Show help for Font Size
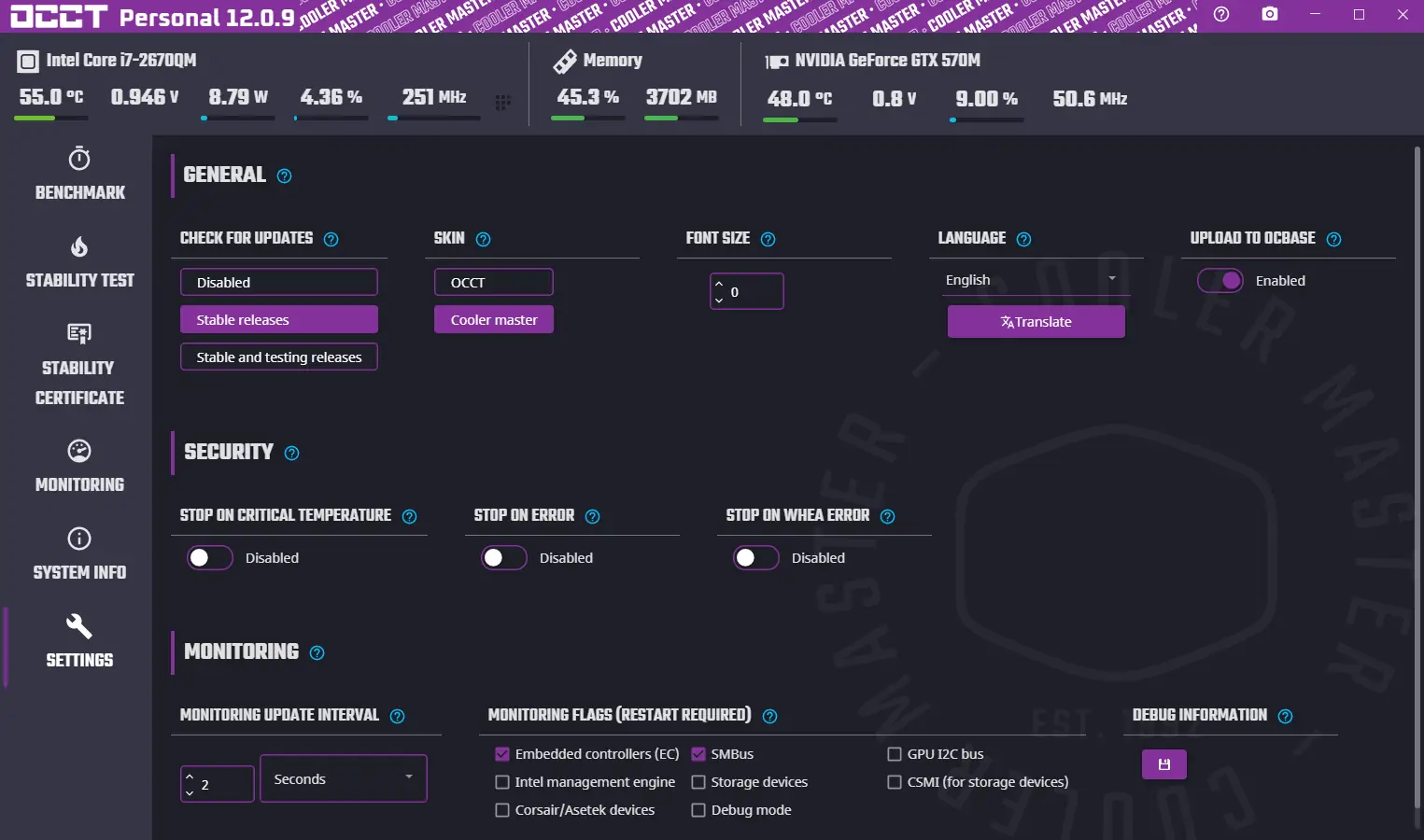The image size is (1424, 840). tap(768, 240)
